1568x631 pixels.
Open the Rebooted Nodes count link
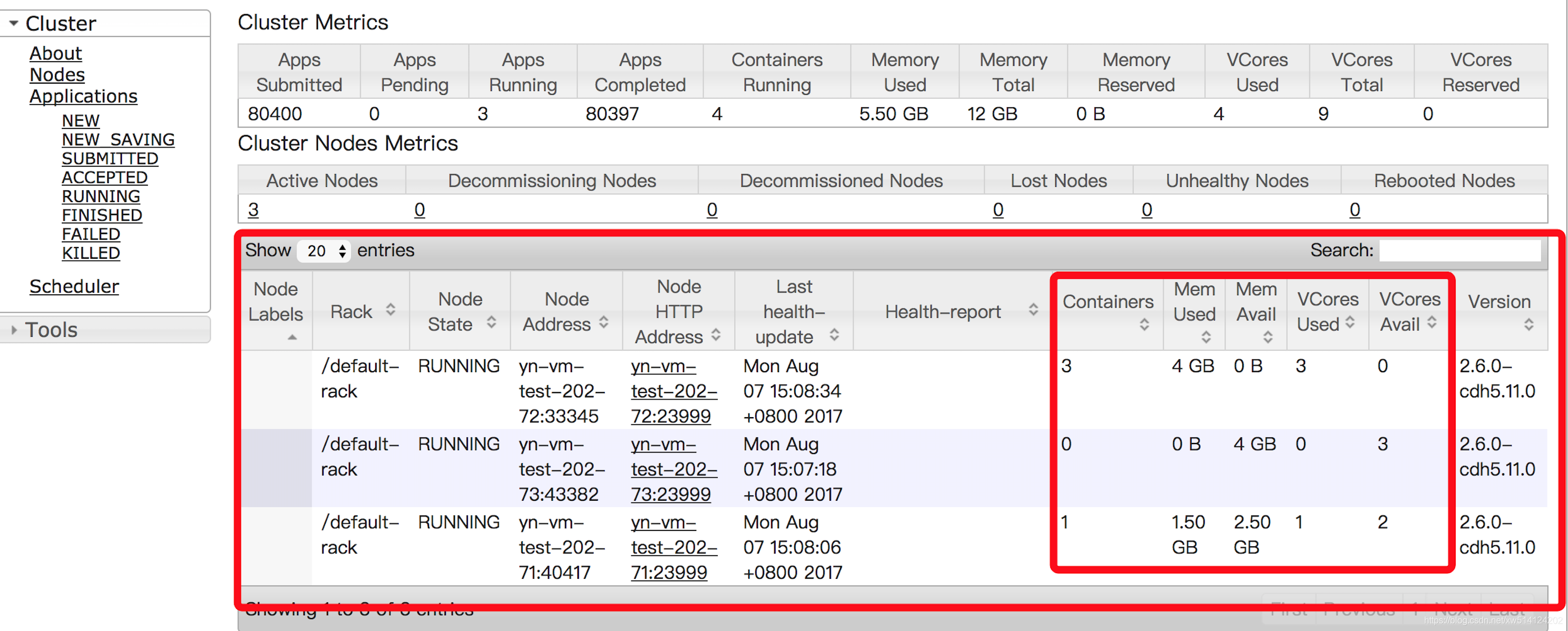point(1355,209)
